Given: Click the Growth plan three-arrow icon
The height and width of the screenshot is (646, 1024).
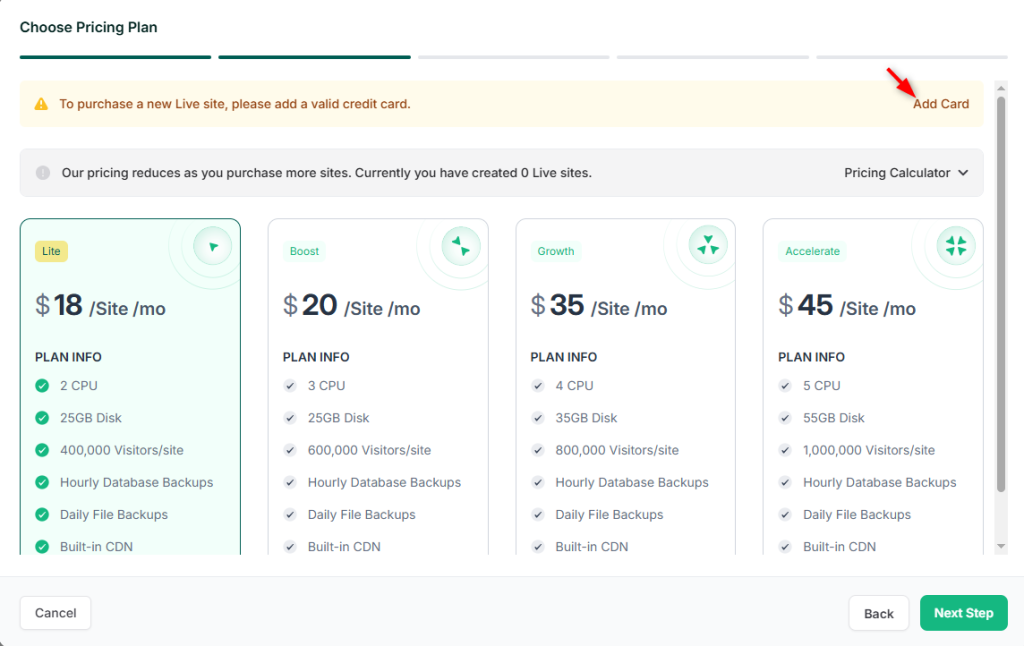Looking at the screenshot, I should pyautogui.click(x=708, y=246).
